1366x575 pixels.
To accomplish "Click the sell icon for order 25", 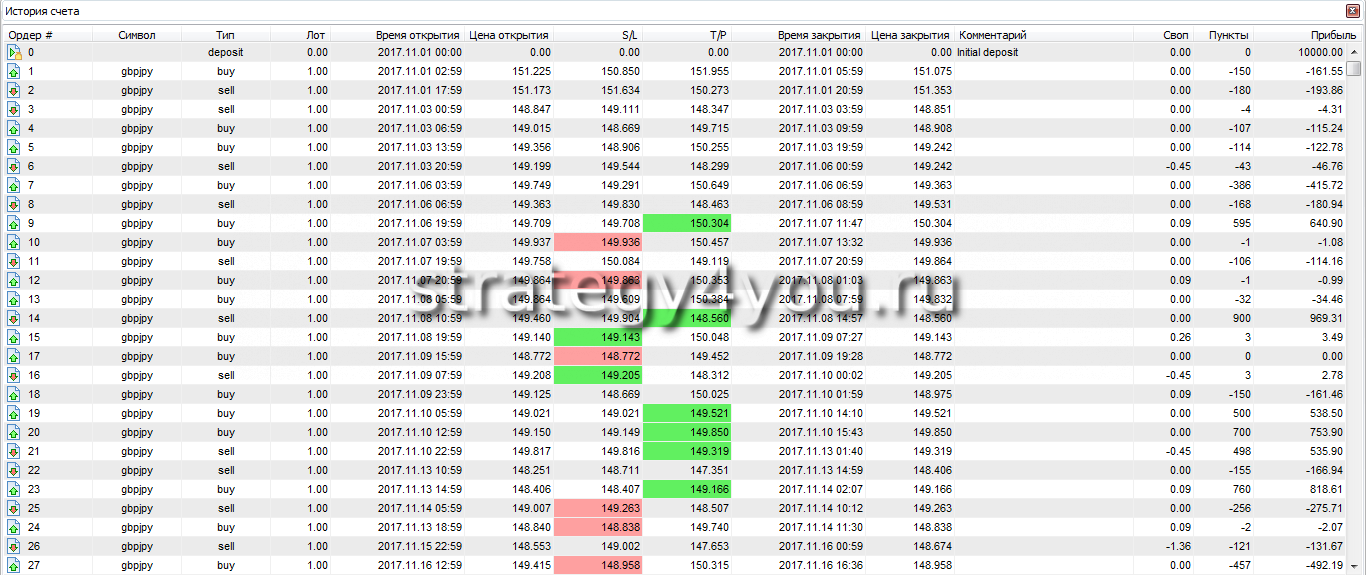I will (14, 509).
